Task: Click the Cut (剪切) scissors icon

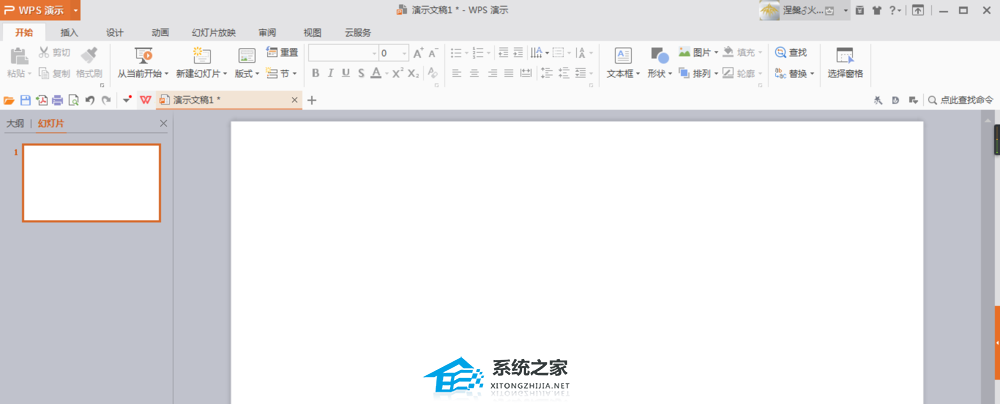Action: pos(44,52)
